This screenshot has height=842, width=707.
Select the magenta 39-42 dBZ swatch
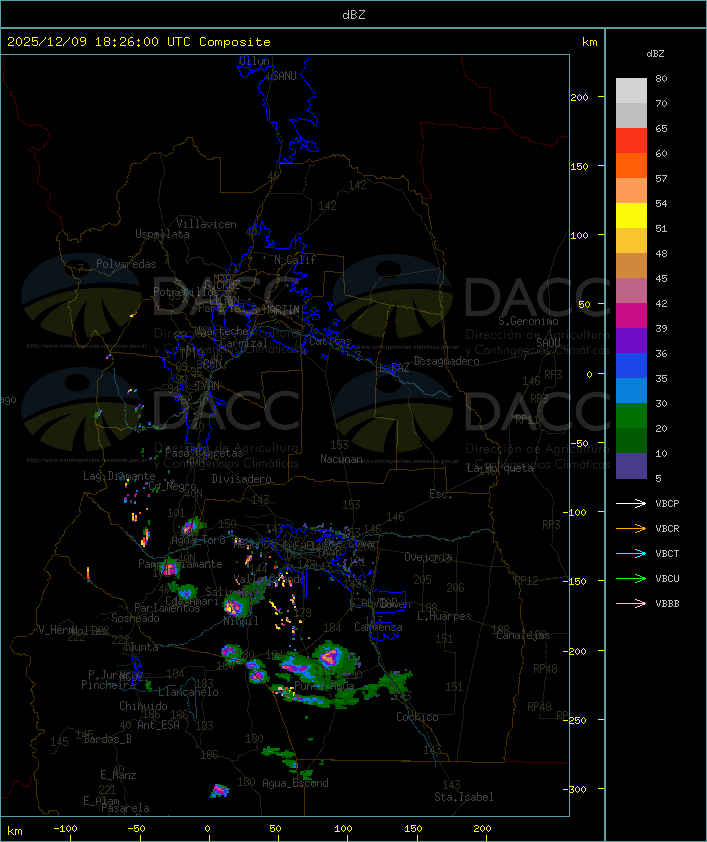[631, 316]
